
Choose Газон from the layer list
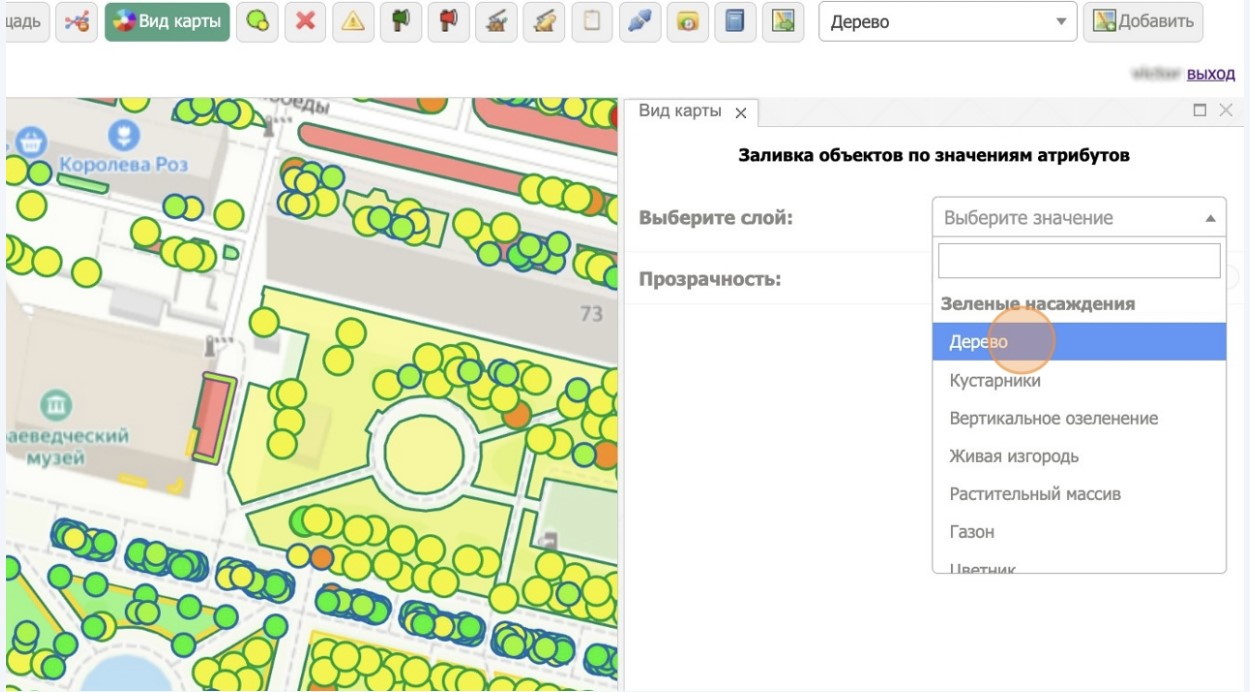[1079, 532]
